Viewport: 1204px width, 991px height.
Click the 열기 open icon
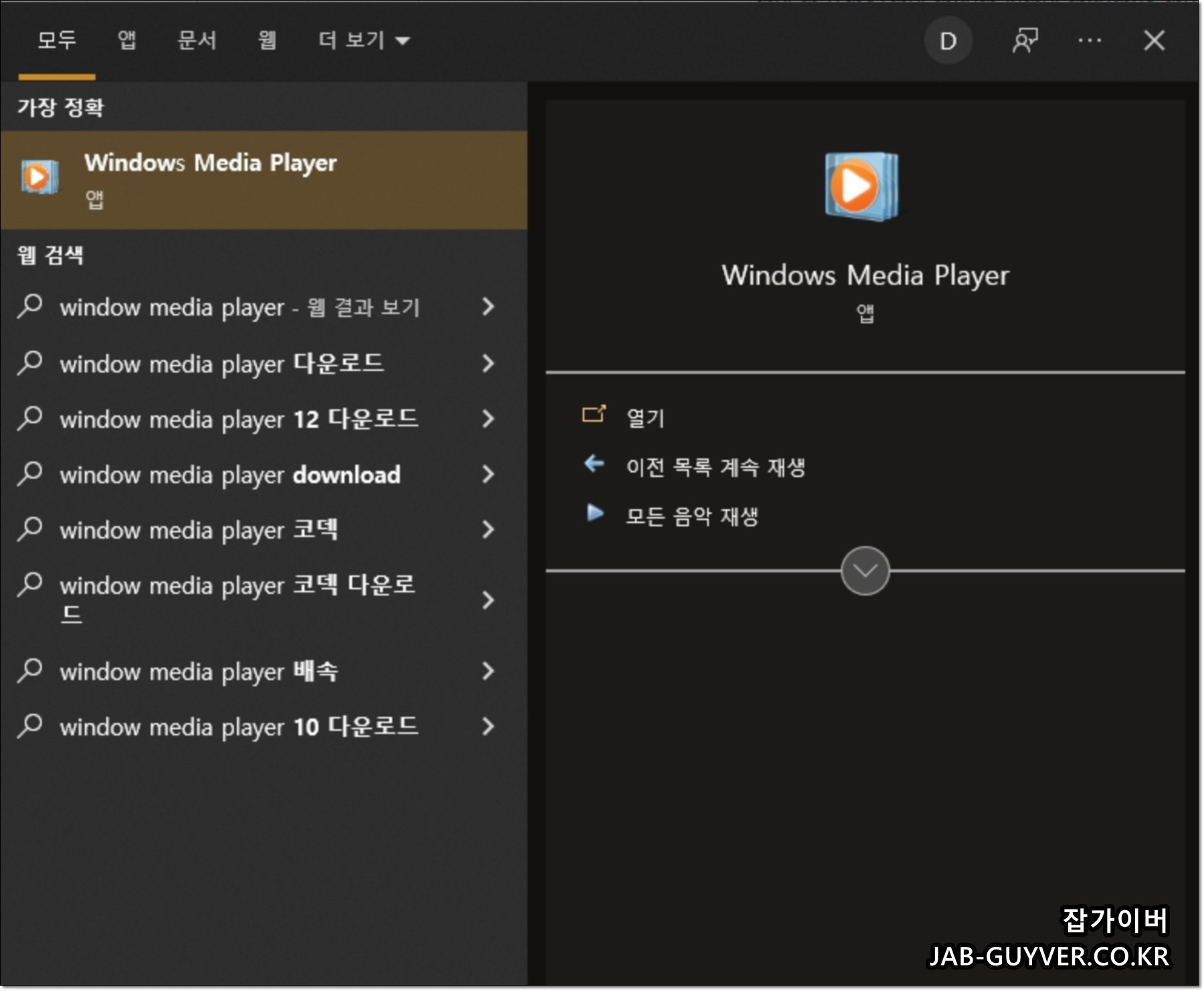(x=594, y=414)
